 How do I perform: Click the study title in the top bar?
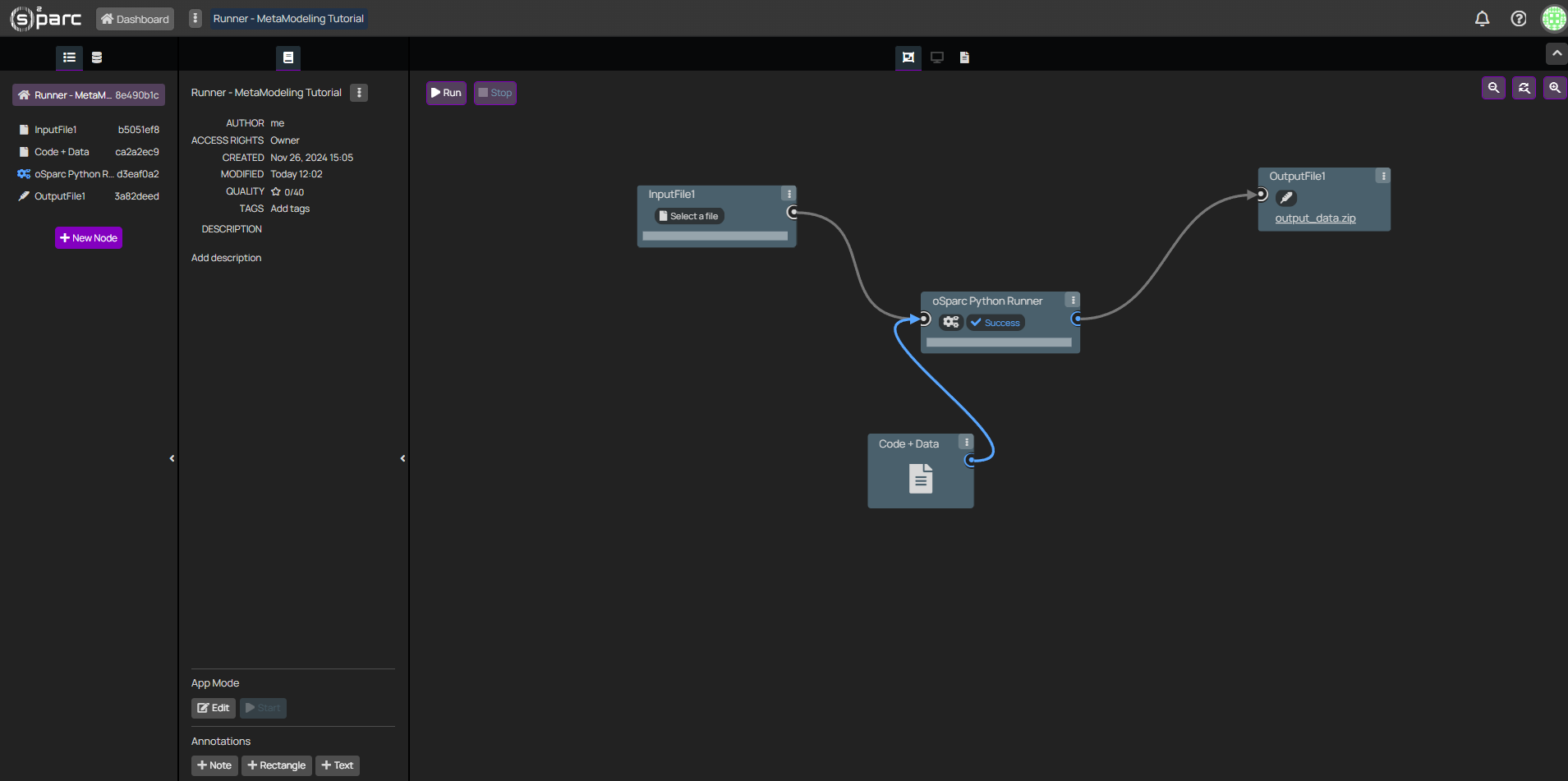pos(288,19)
